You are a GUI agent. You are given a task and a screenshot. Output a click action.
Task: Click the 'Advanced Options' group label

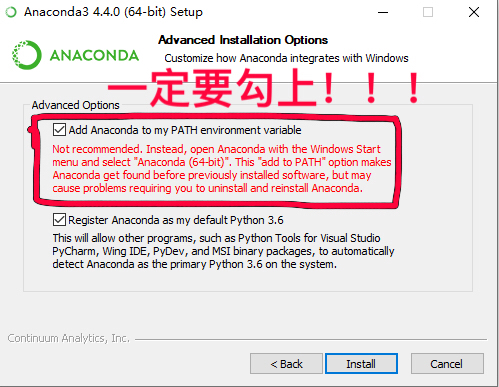pyautogui.click(x=76, y=105)
